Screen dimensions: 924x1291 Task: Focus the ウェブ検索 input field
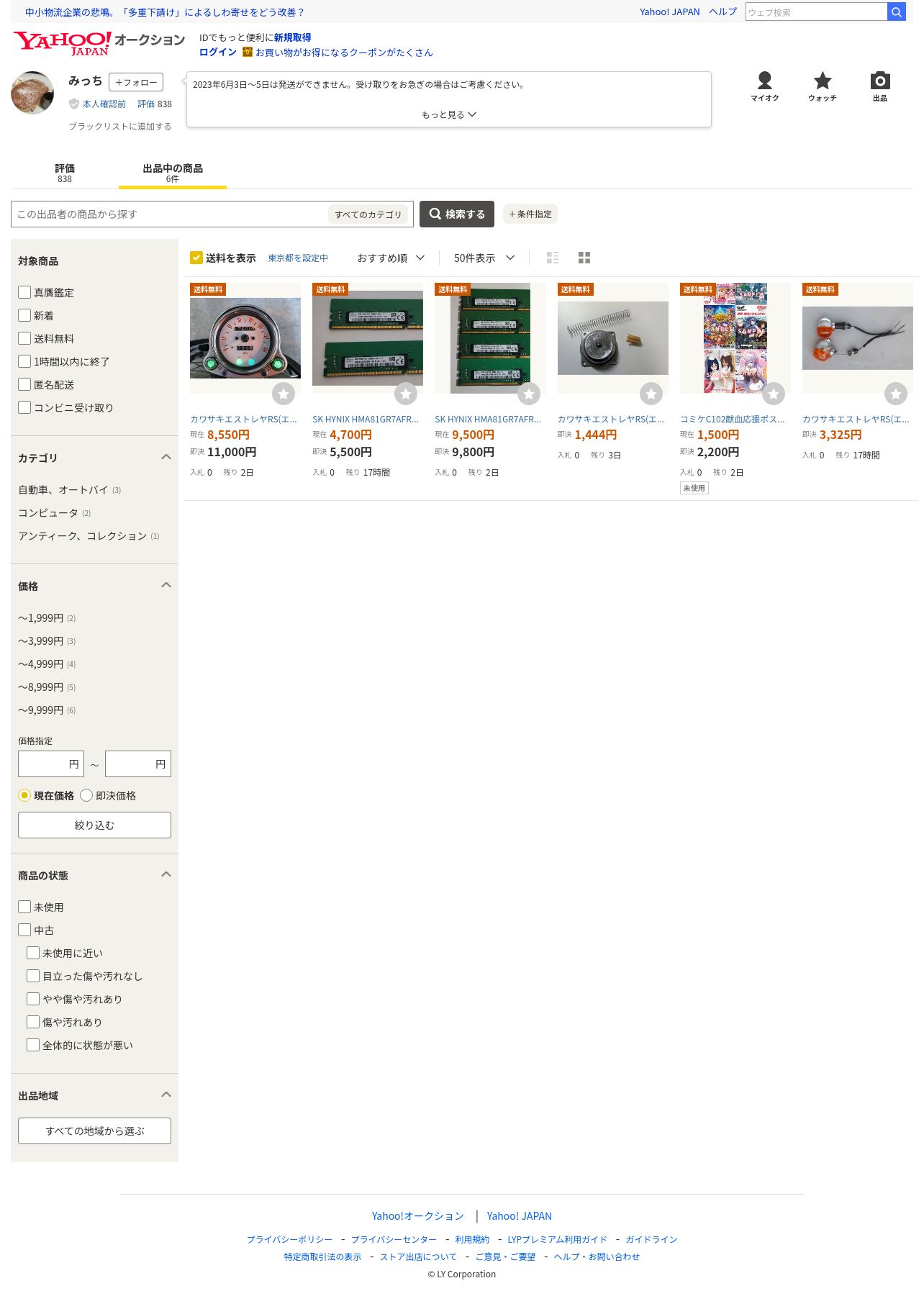[816, 12]
